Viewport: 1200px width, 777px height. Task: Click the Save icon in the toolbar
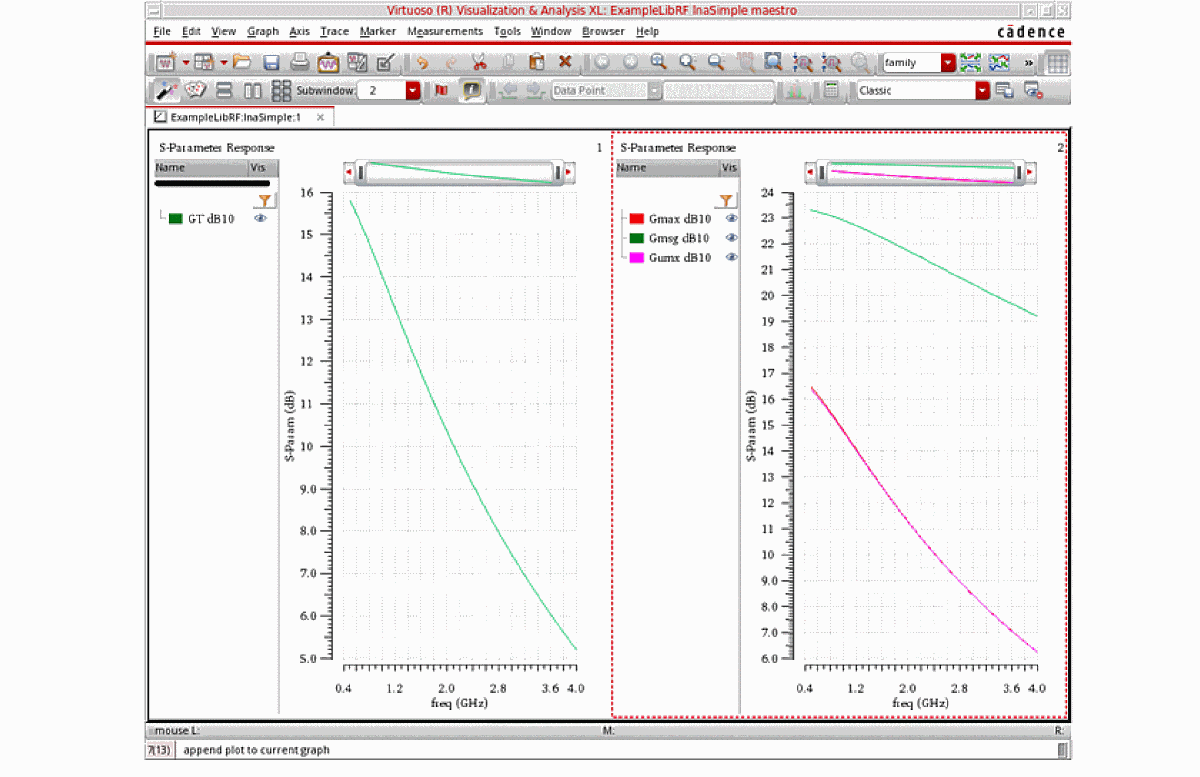271,62
